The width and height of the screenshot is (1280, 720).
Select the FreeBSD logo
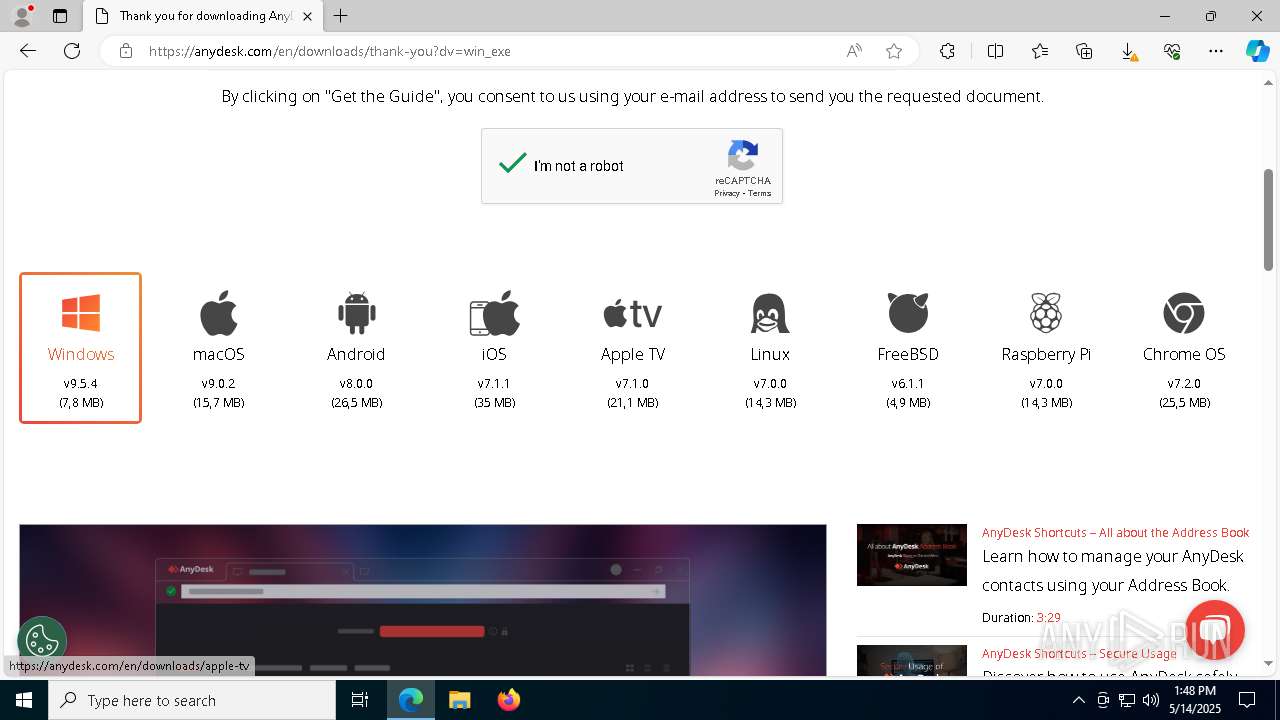point(908,313)
